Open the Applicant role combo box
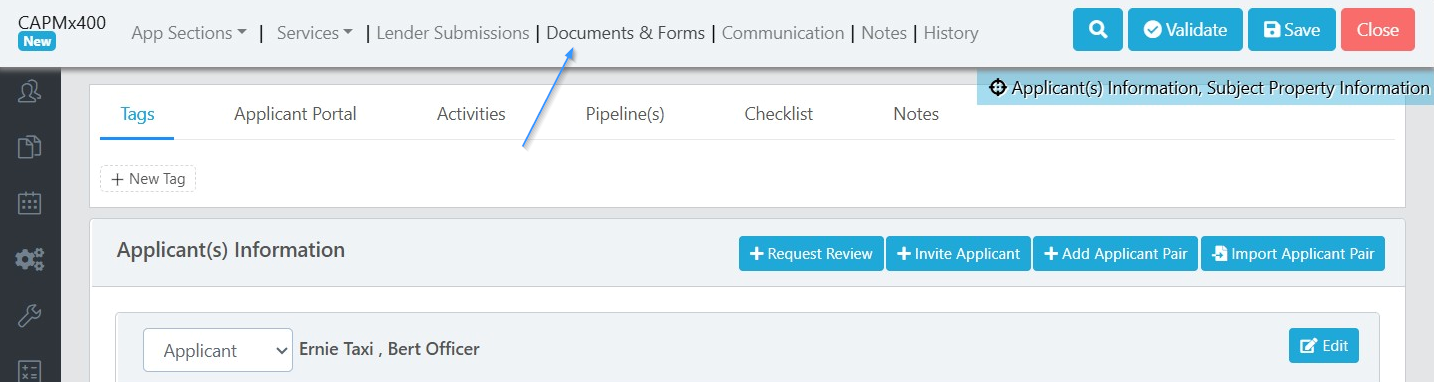This screenshot has width=1434, height=382. pos(218,350)
